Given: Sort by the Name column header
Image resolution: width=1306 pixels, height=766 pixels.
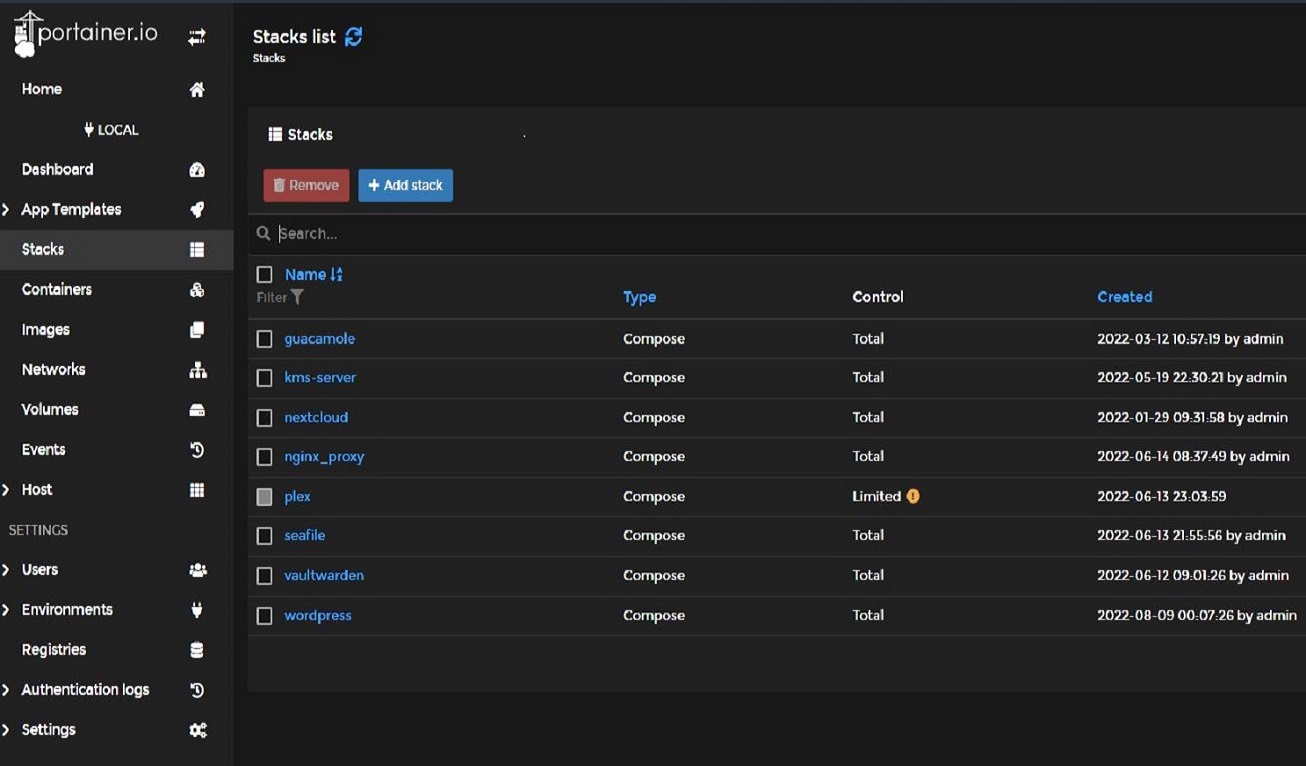Looking at the screenshot, I should 305,274.
